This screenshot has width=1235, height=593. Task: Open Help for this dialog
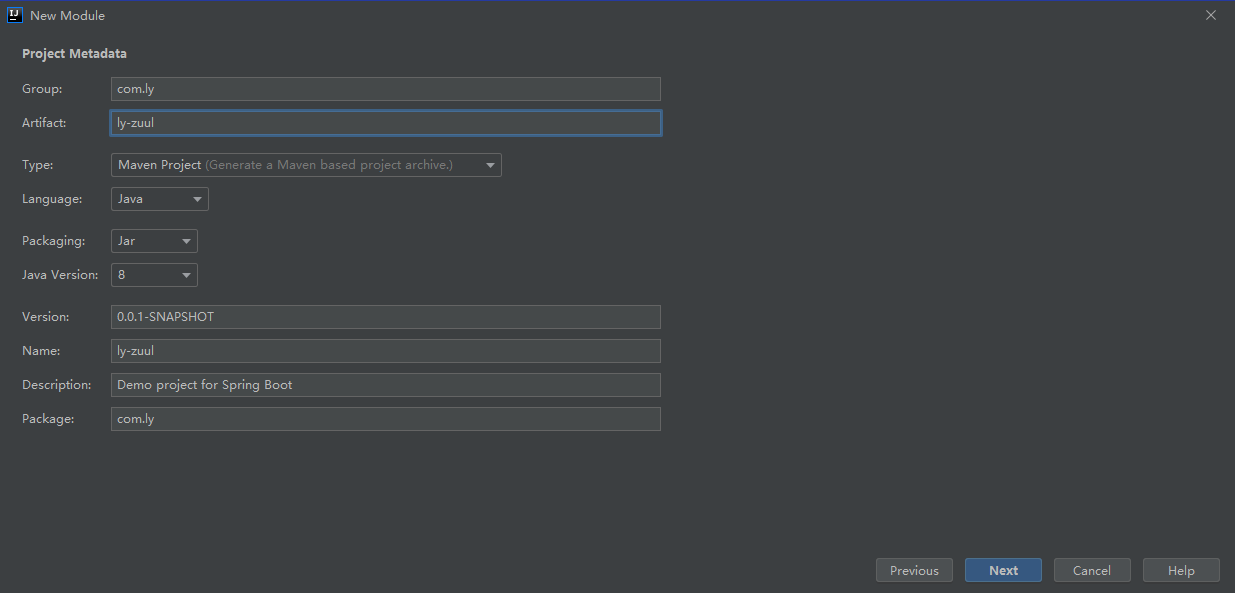pos(1181,570)
